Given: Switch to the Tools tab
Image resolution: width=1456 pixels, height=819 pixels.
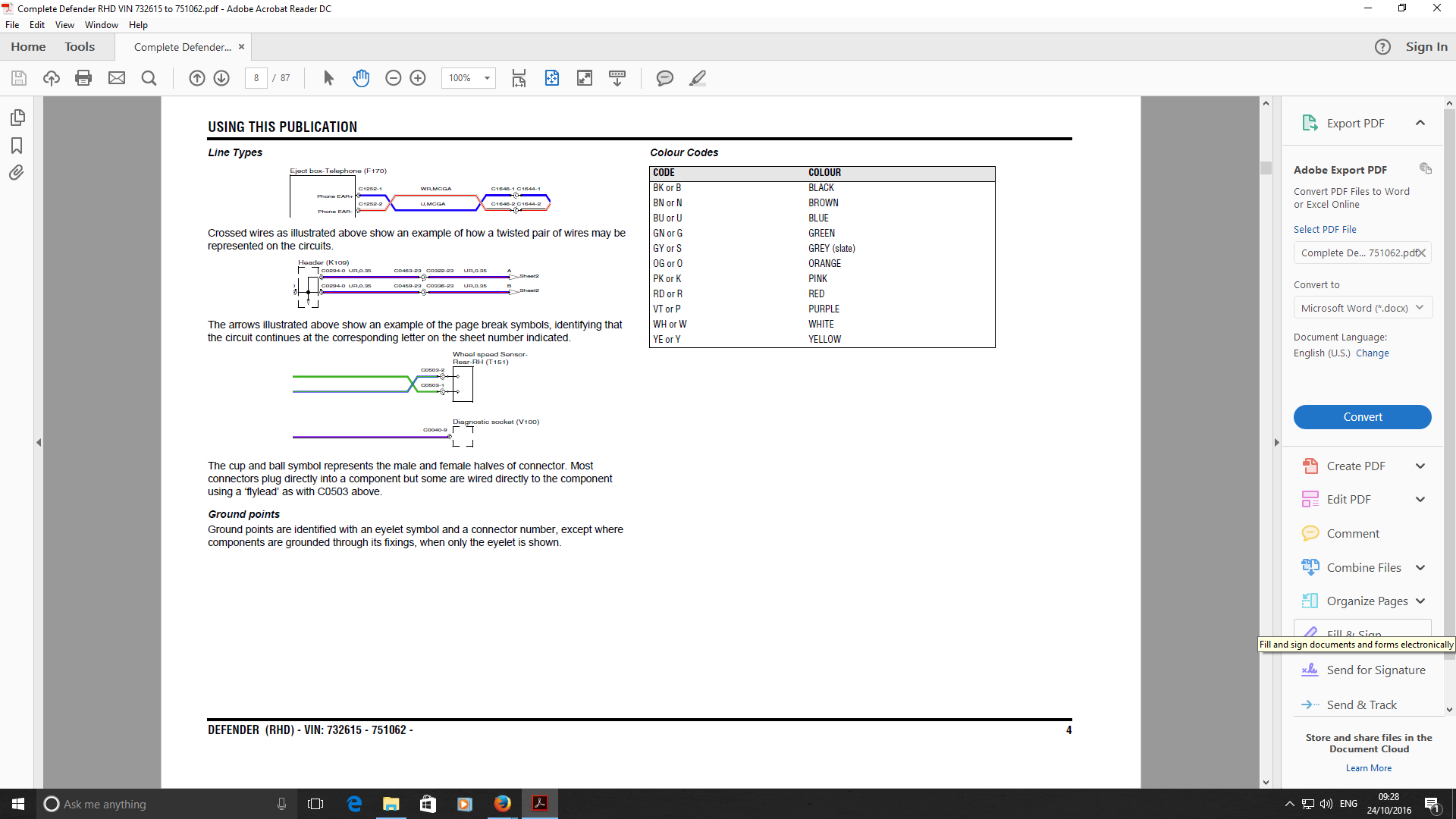Looking at the screenshot, I should [x=80, y=47].
